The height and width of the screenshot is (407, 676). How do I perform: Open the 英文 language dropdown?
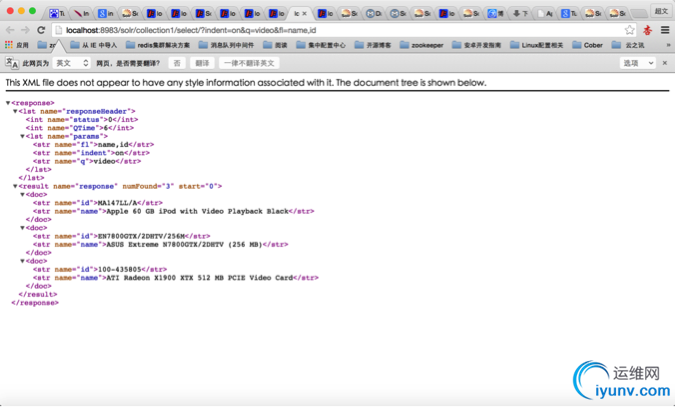[x=72, y=63]
